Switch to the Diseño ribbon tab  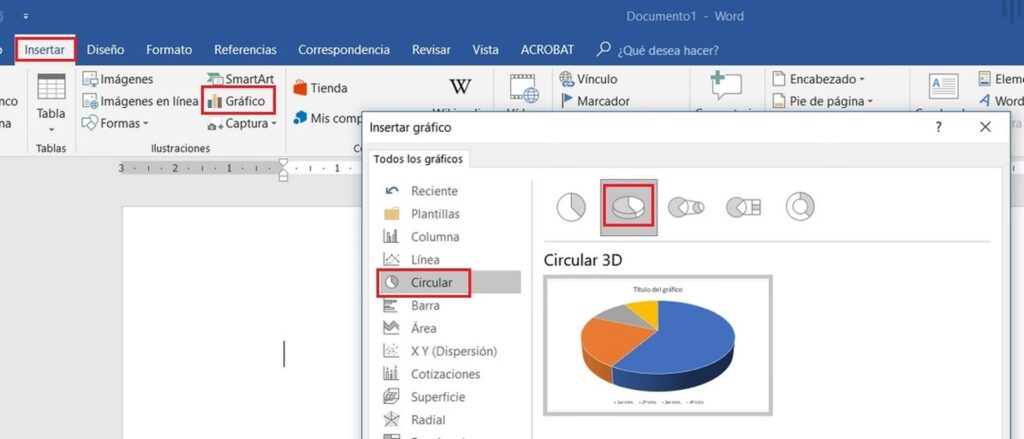click(x=105, y=49)
